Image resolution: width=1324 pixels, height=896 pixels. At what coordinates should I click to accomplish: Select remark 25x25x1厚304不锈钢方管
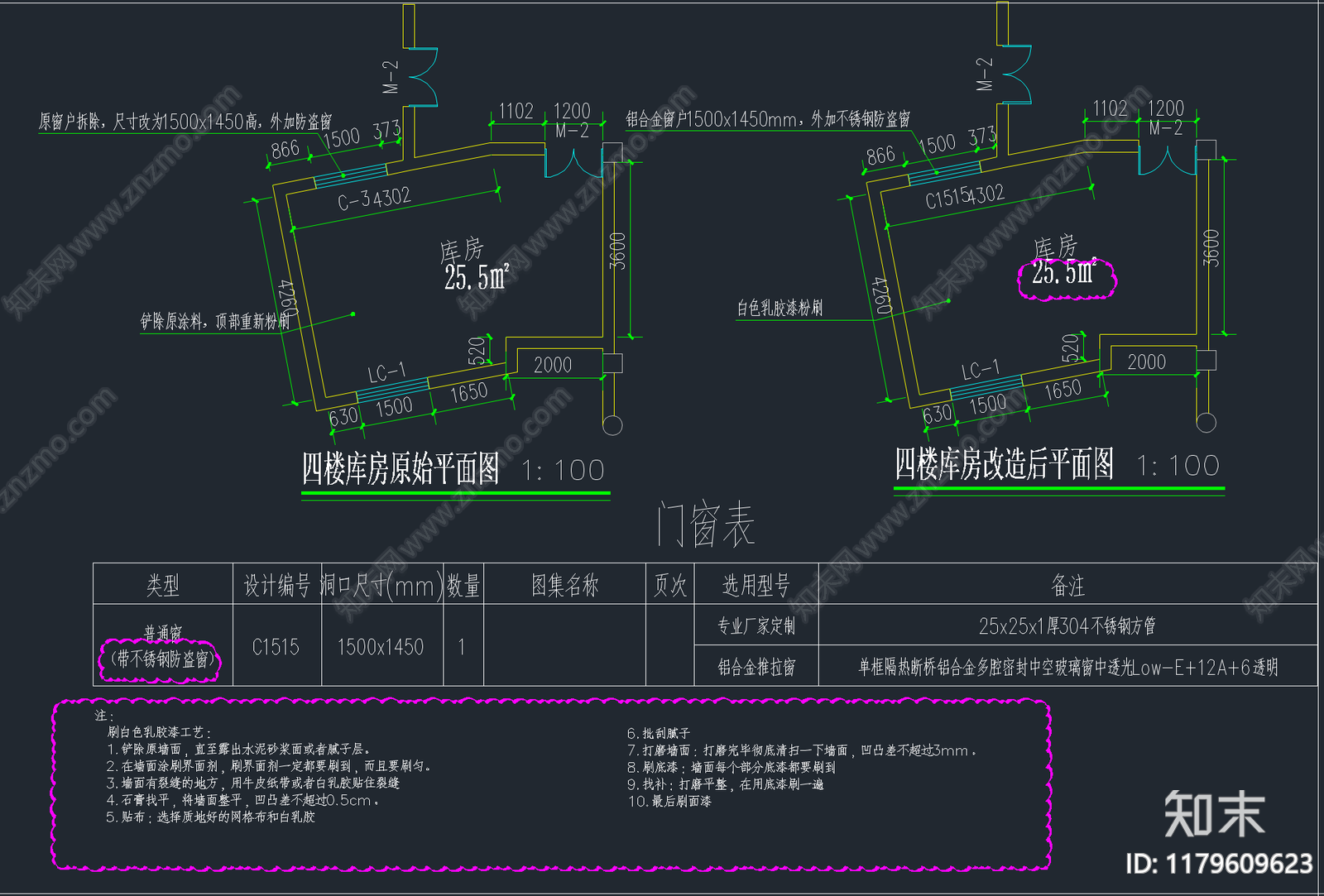point(1067,626)
